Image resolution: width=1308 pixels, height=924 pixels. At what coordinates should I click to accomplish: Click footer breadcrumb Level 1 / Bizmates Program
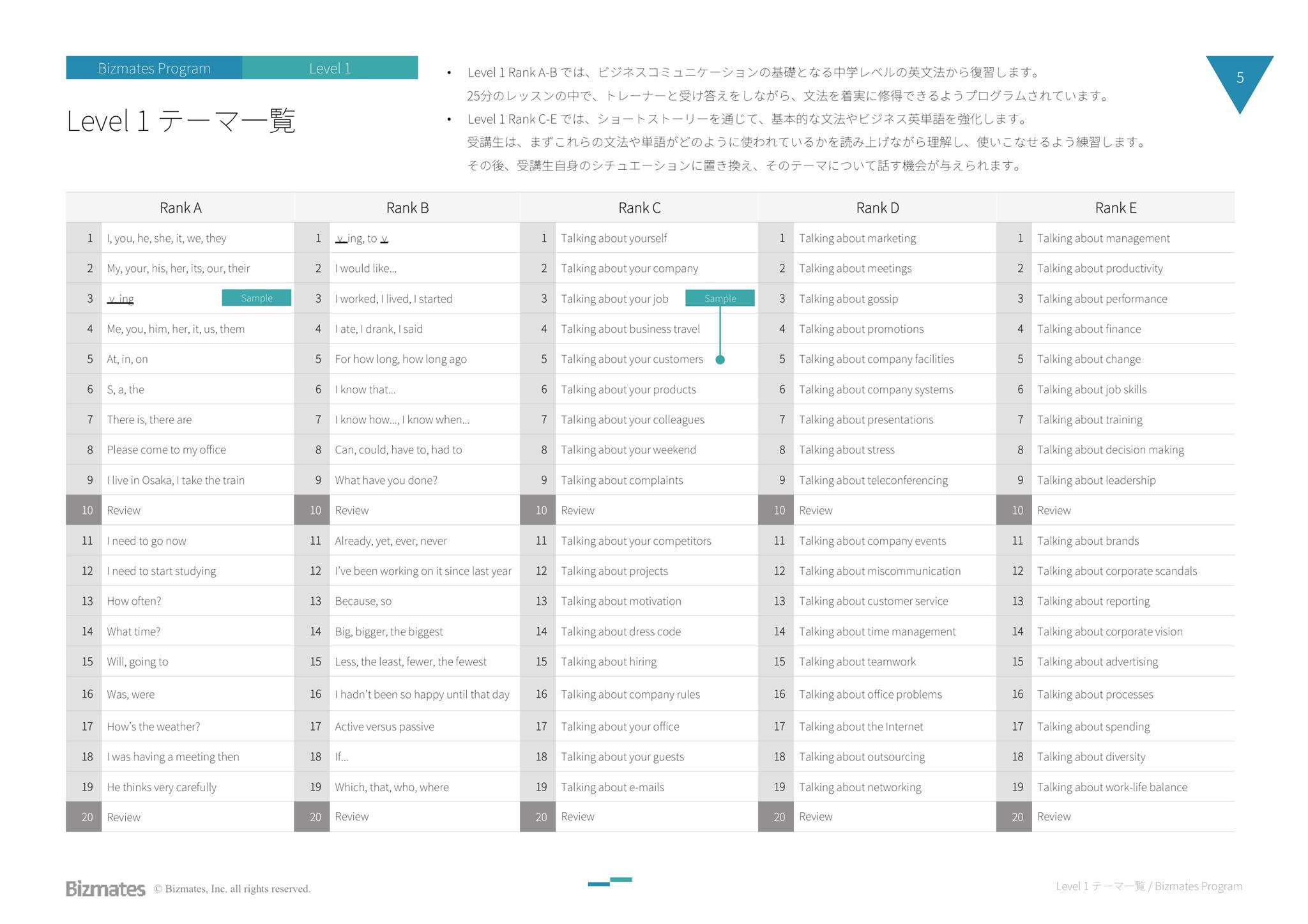(1148, 886)
